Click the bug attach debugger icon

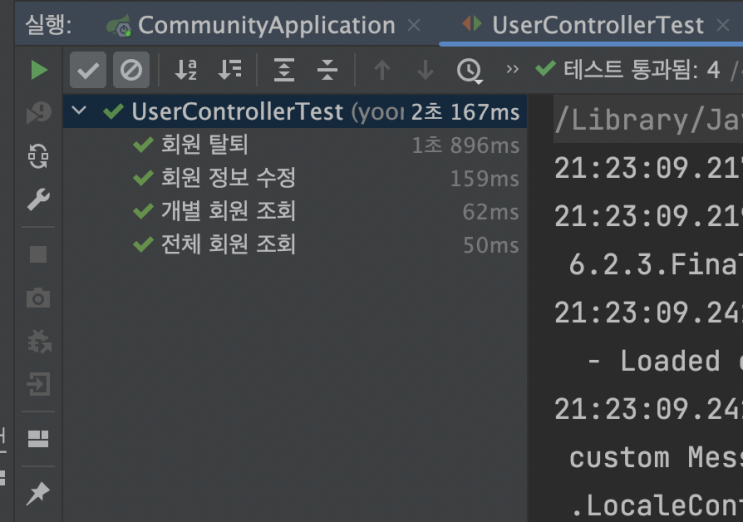pos(39,341)
